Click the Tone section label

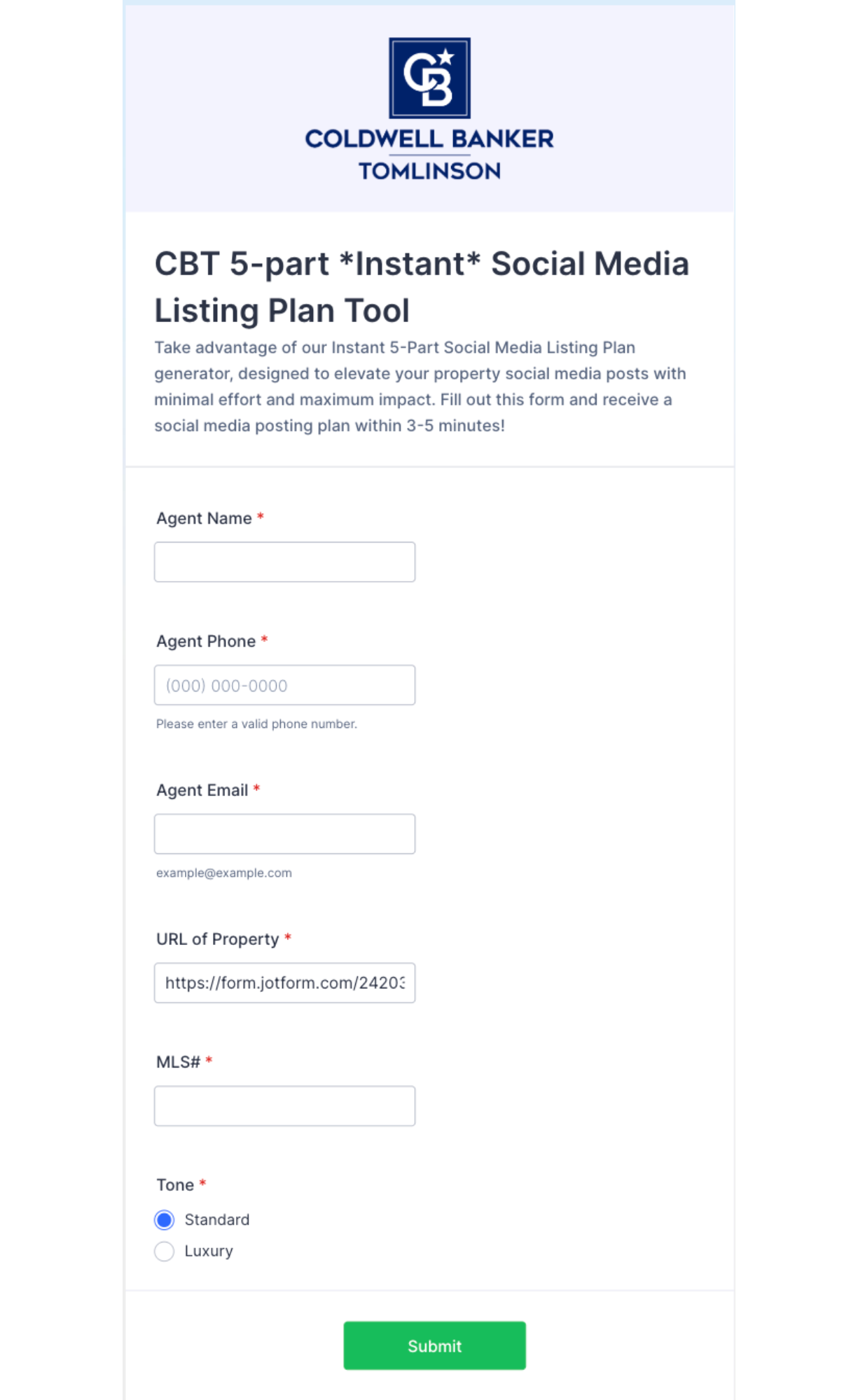(x=175, y=1185)
